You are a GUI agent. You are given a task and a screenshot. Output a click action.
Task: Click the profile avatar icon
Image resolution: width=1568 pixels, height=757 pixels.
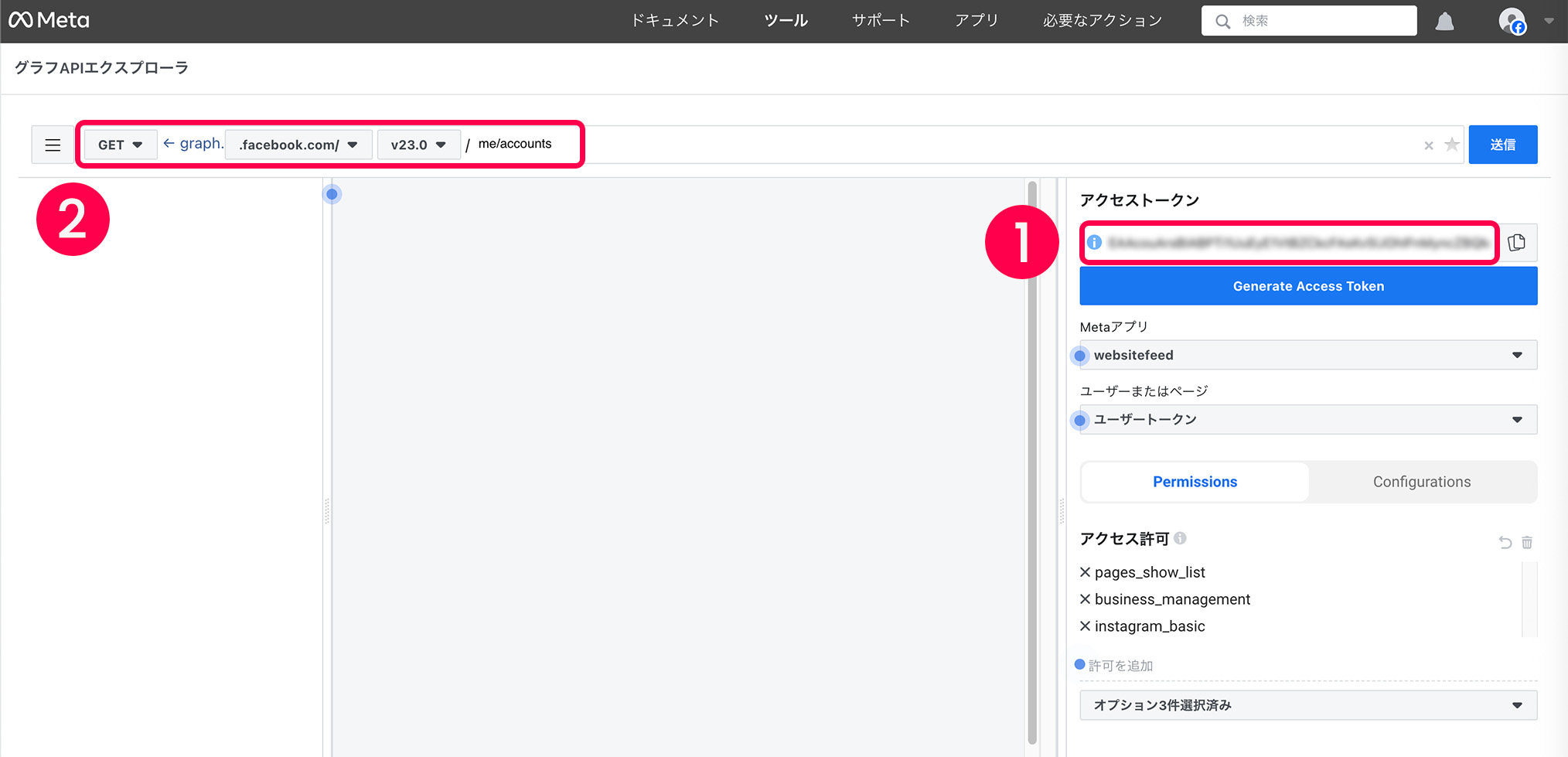tap(1512, 22)
